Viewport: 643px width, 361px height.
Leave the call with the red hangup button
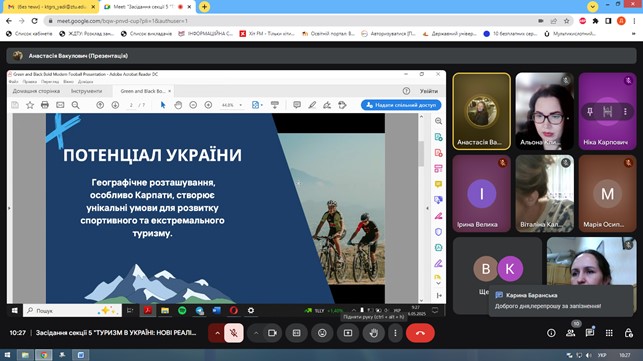tap(420, 333)
